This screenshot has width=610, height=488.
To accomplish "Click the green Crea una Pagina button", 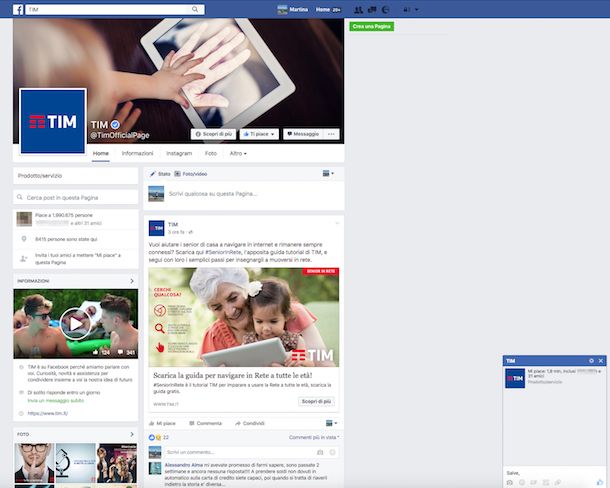I will [372, 26].
